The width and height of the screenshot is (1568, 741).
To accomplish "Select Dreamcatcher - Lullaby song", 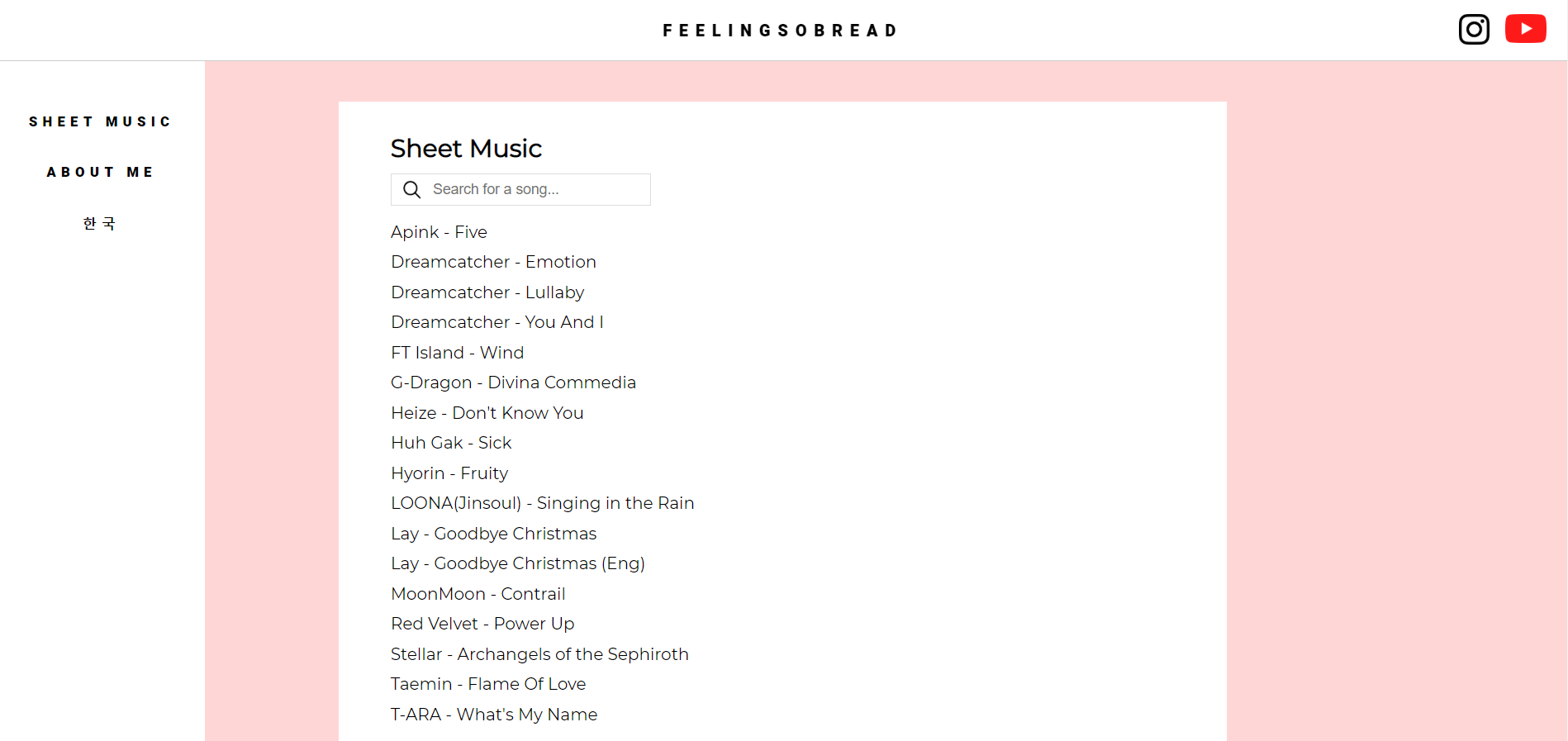I will click(x=487, y=292).
